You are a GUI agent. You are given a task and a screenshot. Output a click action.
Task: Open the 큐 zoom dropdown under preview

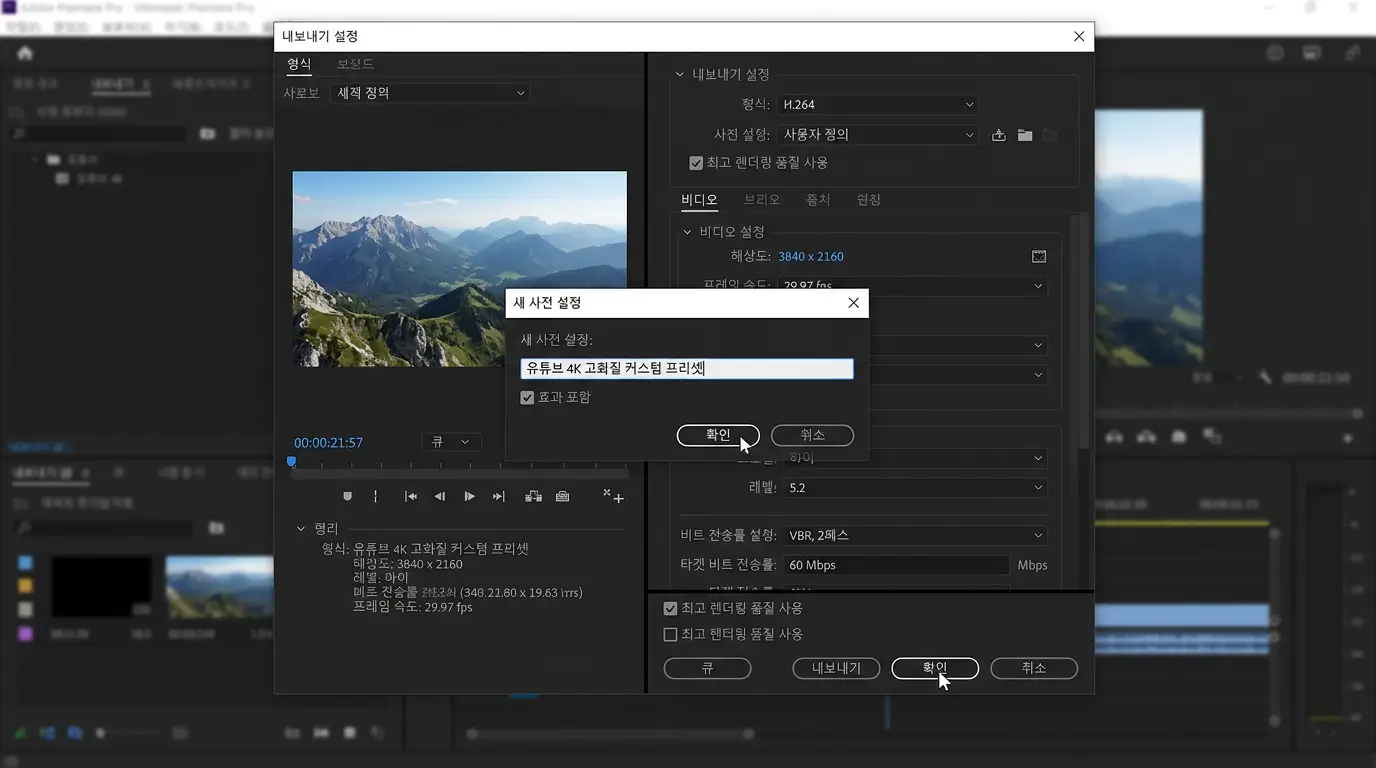451,442
